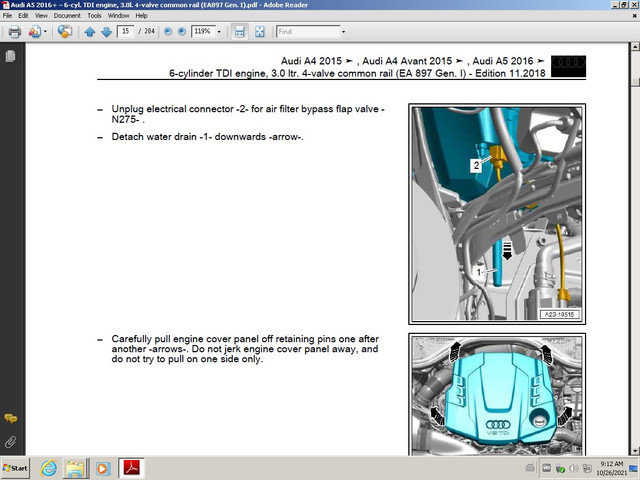
Task: Click the show desktop tray icon
Action: (633, 468)
